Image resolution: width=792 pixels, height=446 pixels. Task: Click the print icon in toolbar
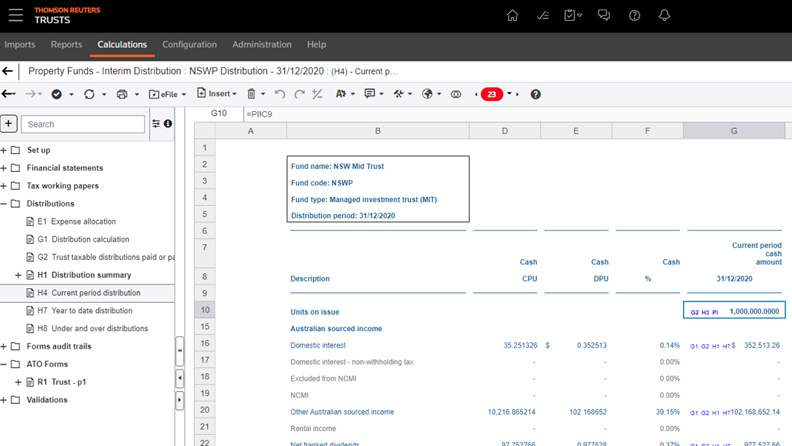click(x=122, y=94)
